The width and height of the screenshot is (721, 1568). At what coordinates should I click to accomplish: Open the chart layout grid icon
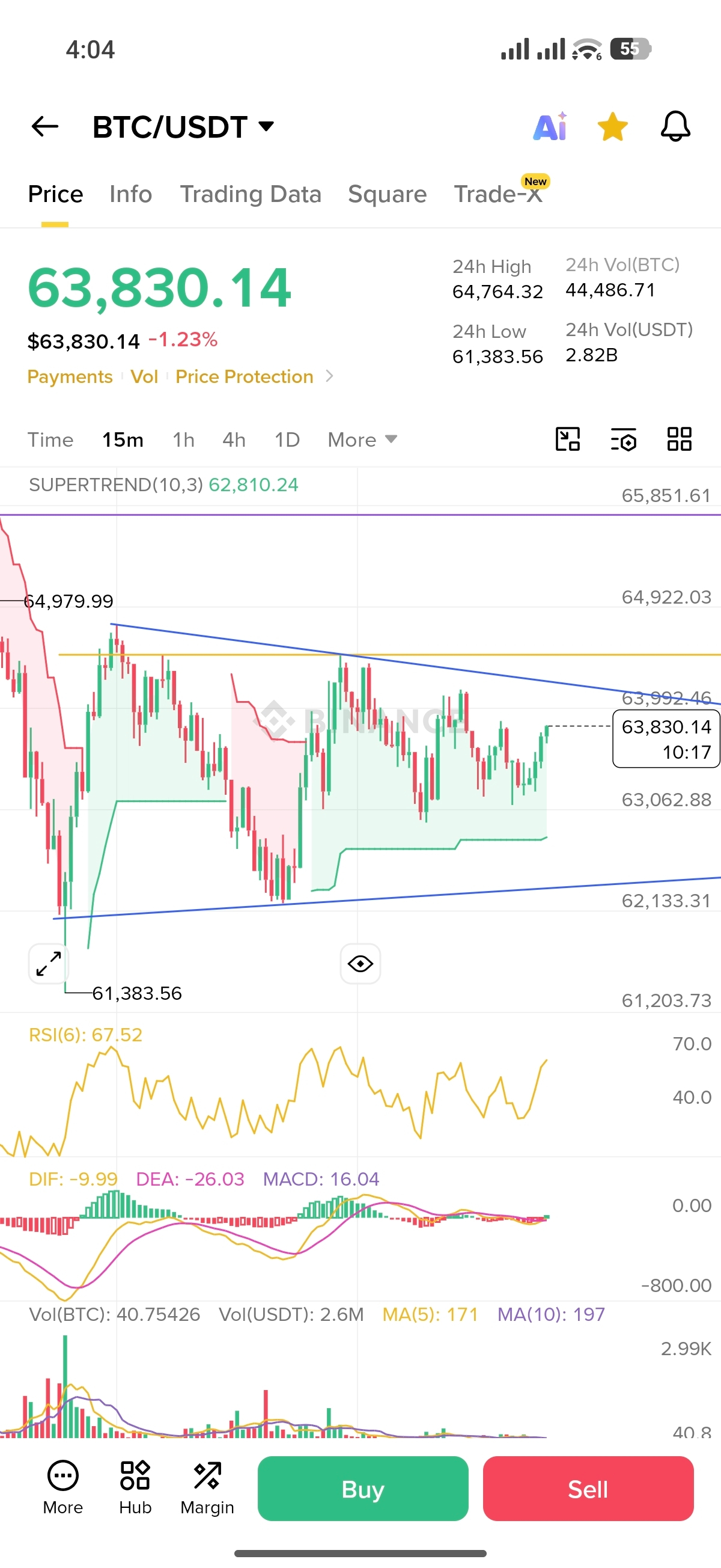pos(679,439)
